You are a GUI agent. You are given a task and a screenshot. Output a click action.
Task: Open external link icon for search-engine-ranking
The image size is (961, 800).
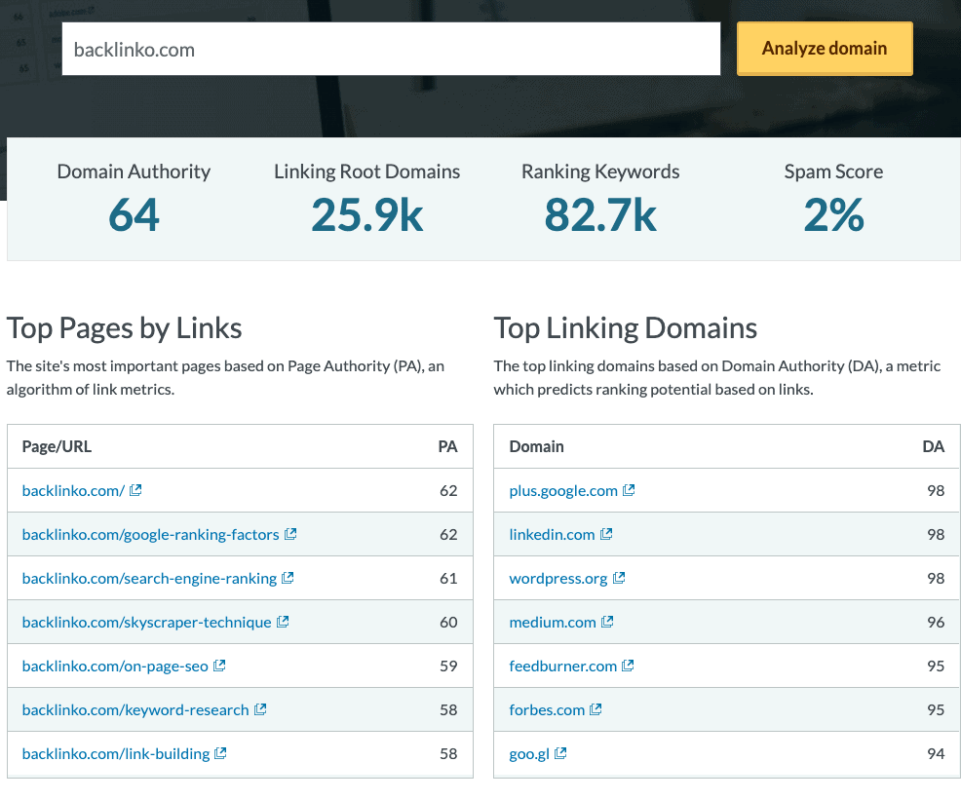point(288,578)
